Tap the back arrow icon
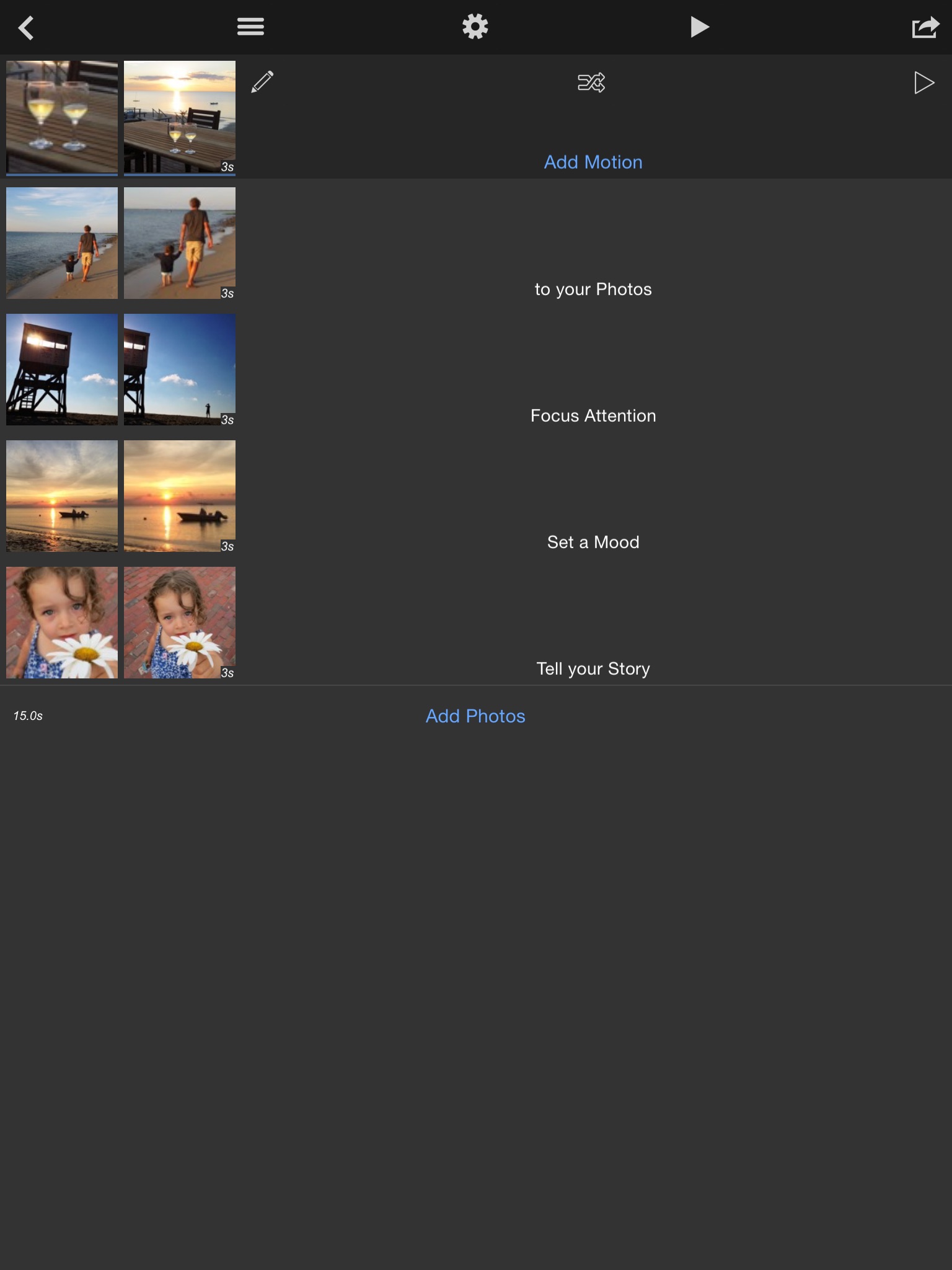 click(26, 28)
